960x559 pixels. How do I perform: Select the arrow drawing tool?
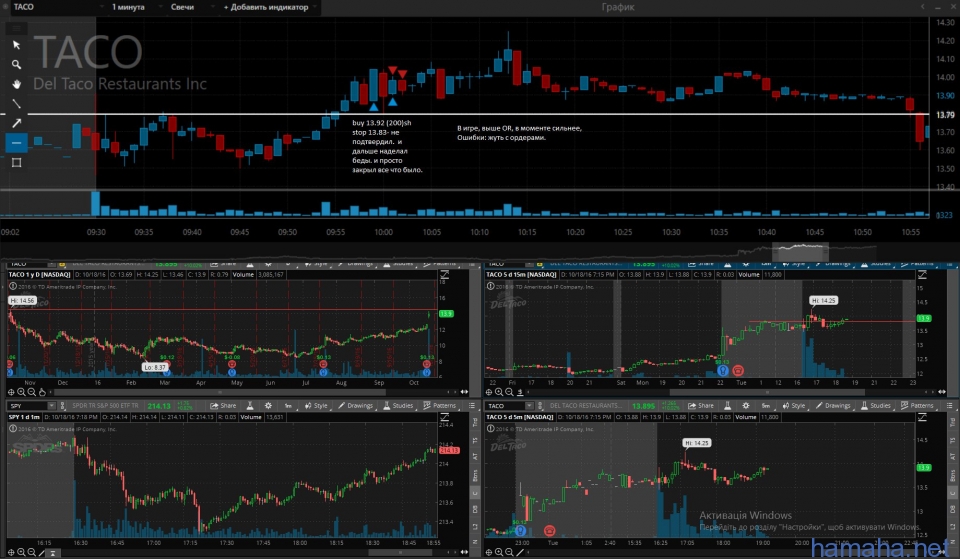point(17,123)
